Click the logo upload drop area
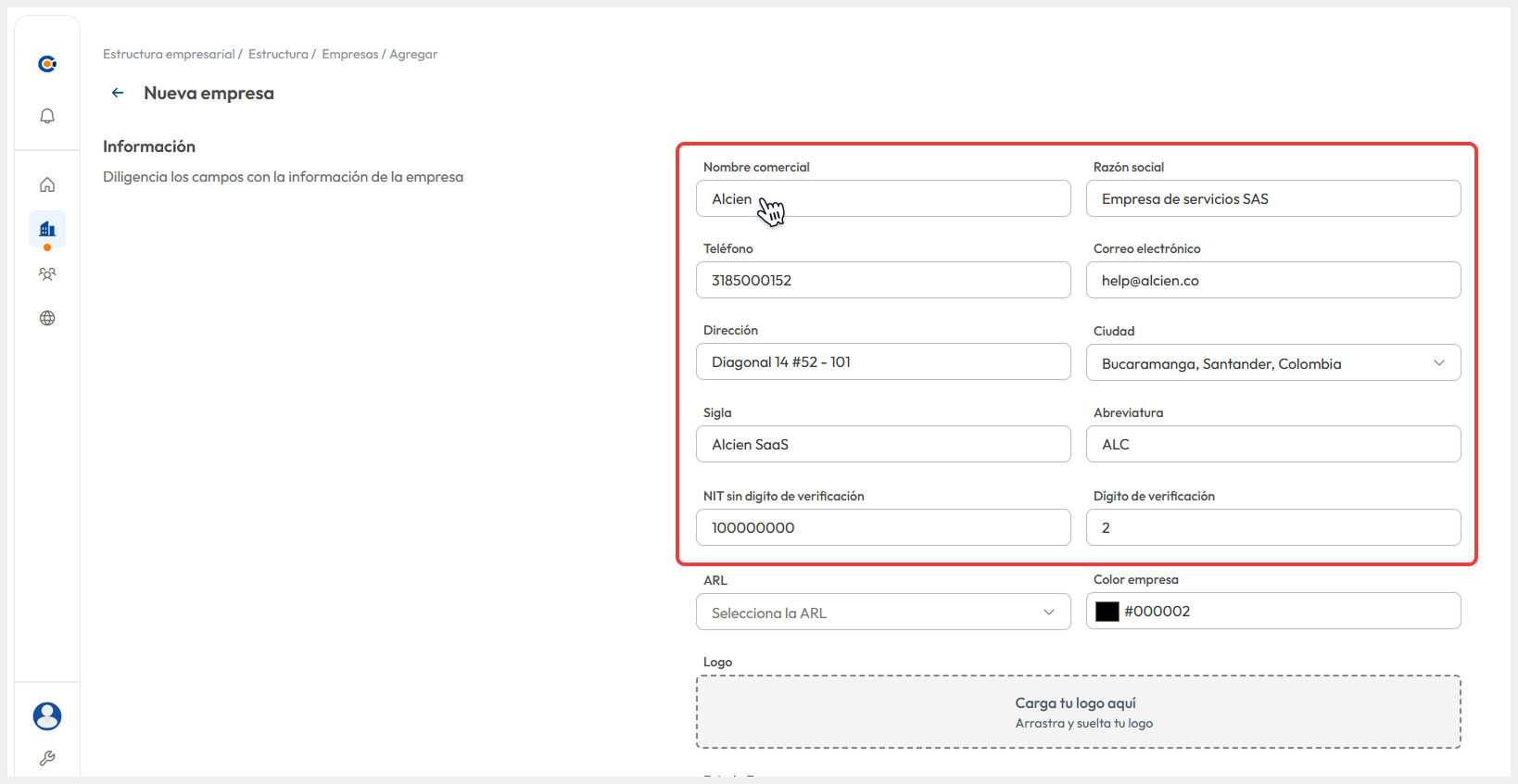 (1078, 712)
